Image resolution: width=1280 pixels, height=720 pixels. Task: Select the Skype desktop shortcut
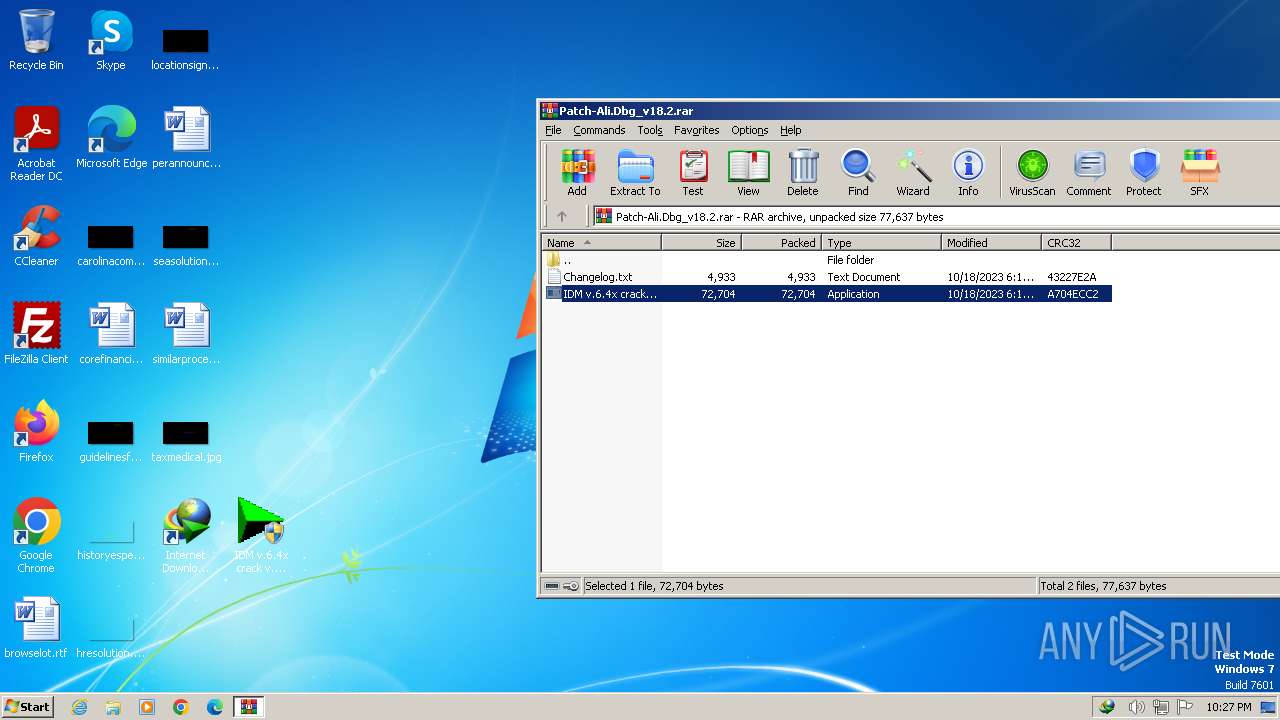[111, 41]
